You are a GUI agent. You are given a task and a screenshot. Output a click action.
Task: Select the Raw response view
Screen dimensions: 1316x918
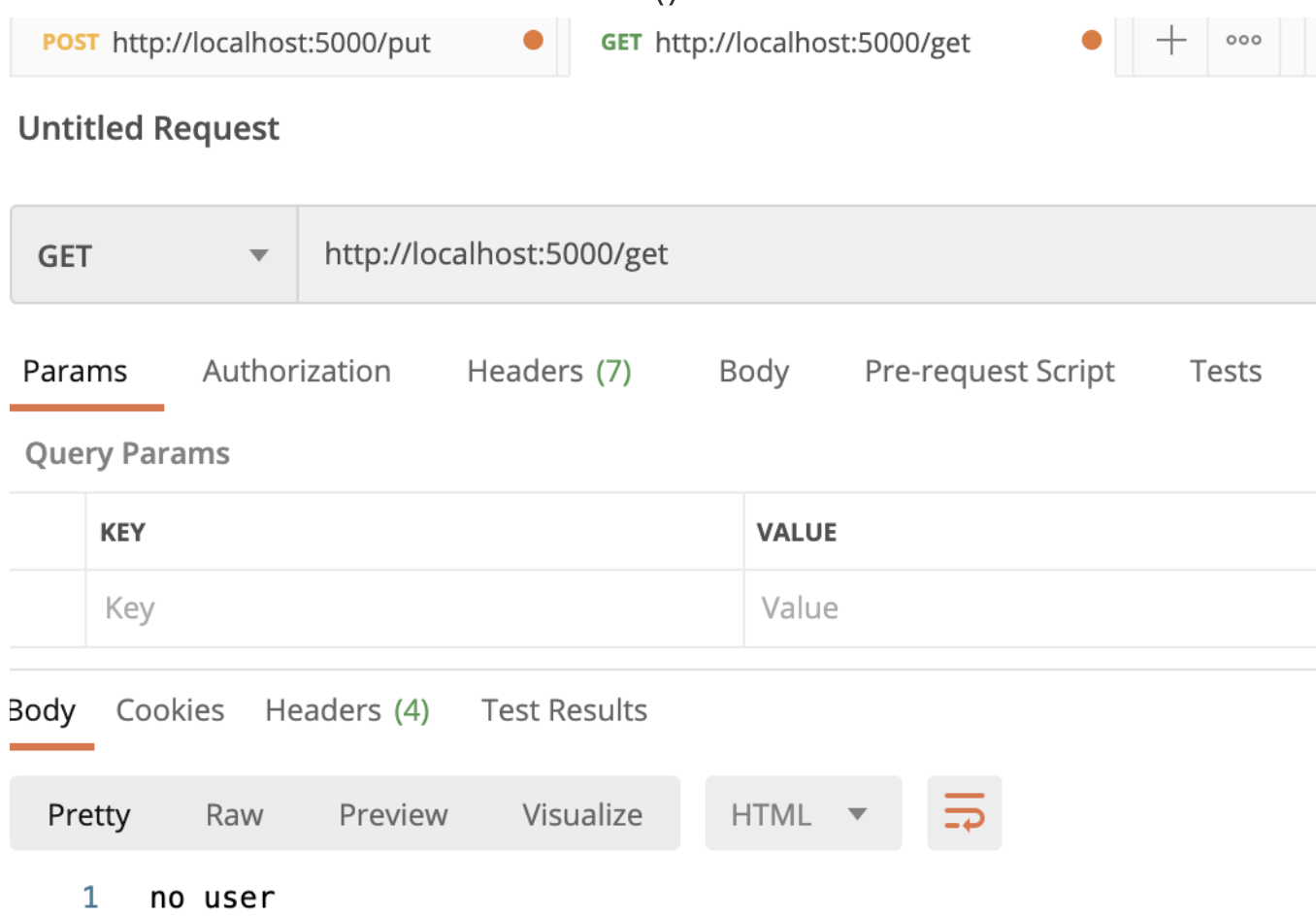(235, 814)
